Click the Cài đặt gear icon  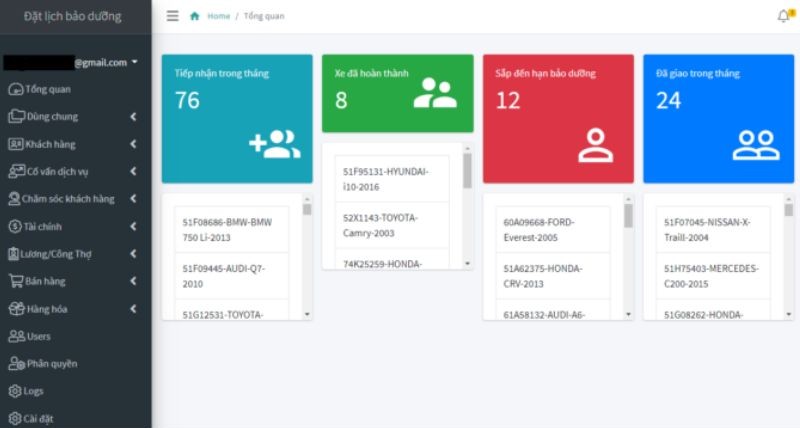tap(15, 418)
